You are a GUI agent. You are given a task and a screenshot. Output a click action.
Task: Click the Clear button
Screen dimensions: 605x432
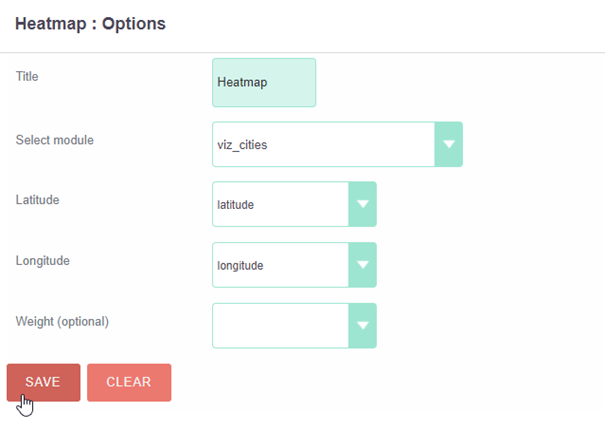click(129, 382)
